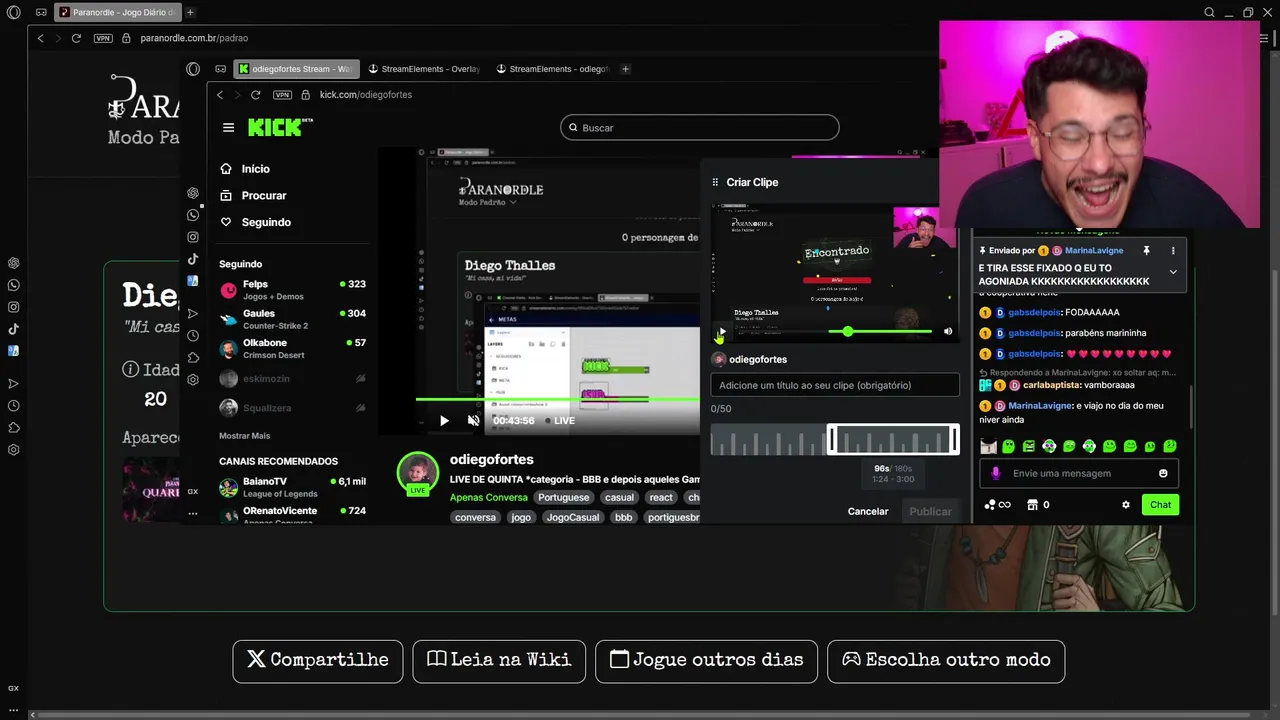This screenshot has height=720, width=1280.
Task: Open odiegofortes streamer avatar
Action: click(418, 474)
